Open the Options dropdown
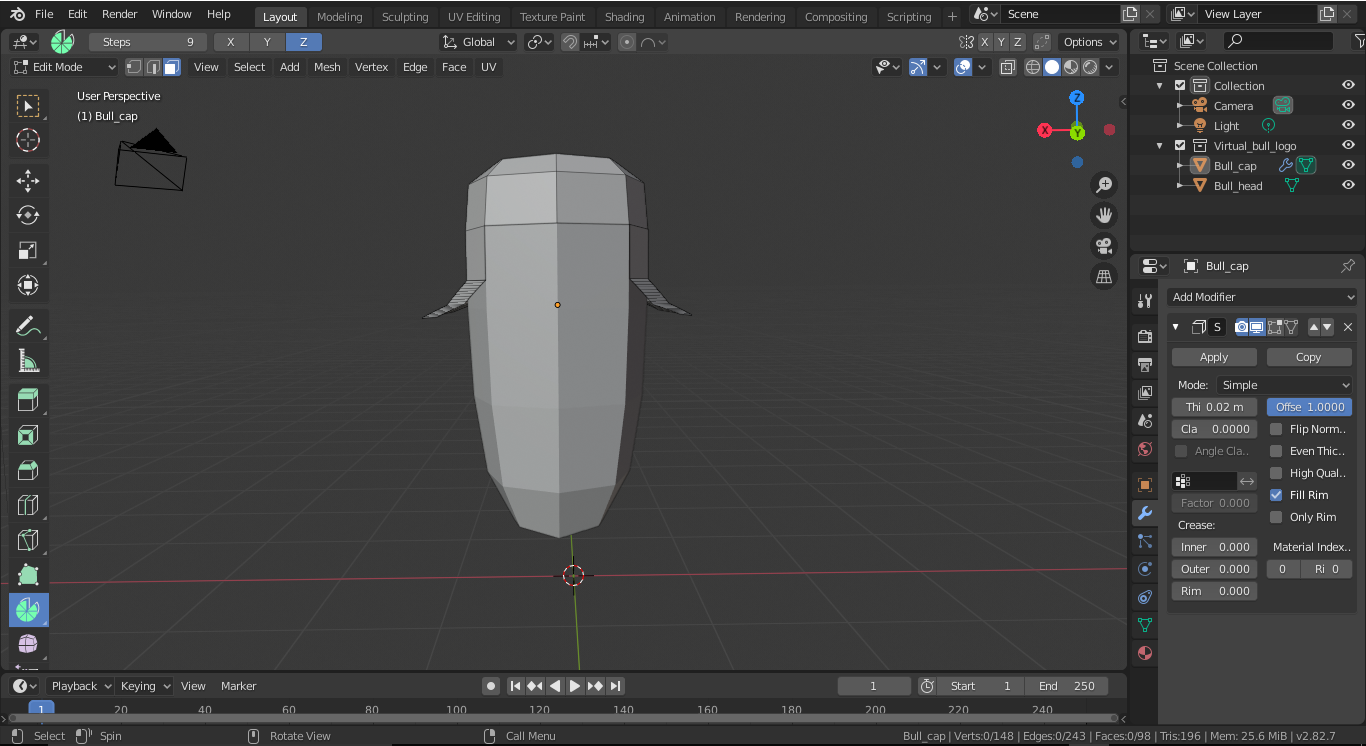1366x746 pixels. (x=1089, y=42)
